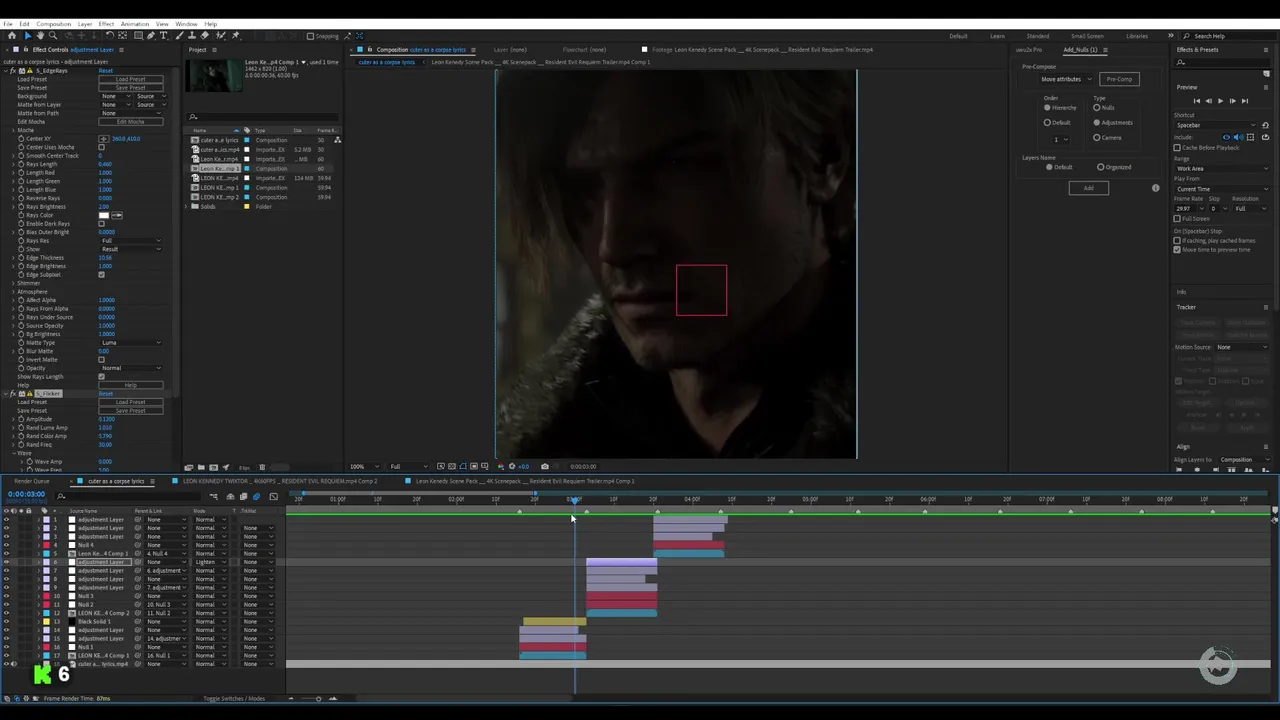Click the Center XY crosshair button
The width and height of the screenshot is (1280, 720).
pyautogui.click(x=102, y=139)
